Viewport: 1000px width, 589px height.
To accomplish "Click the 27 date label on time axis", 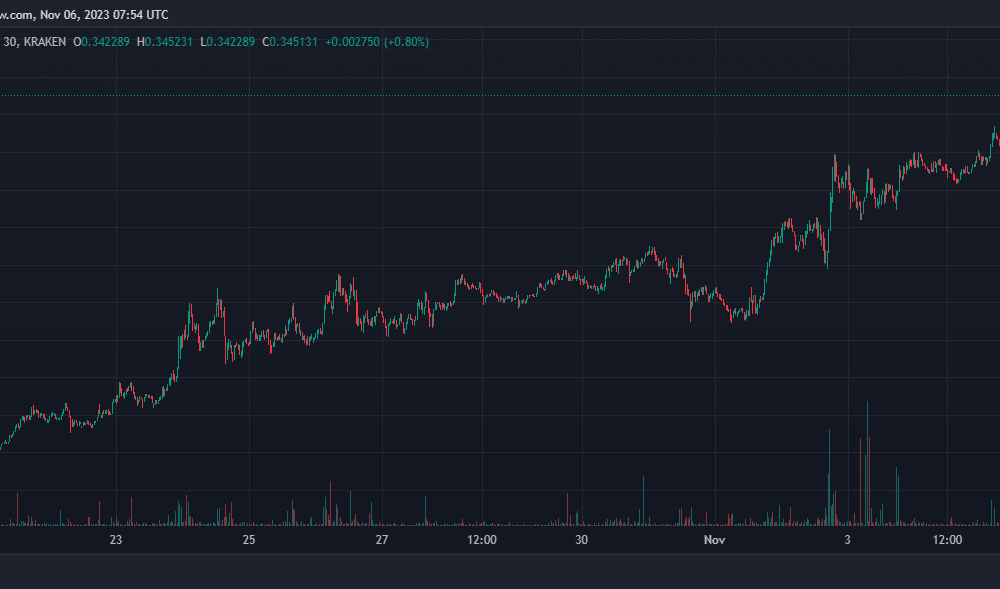I will pos(381,540).
